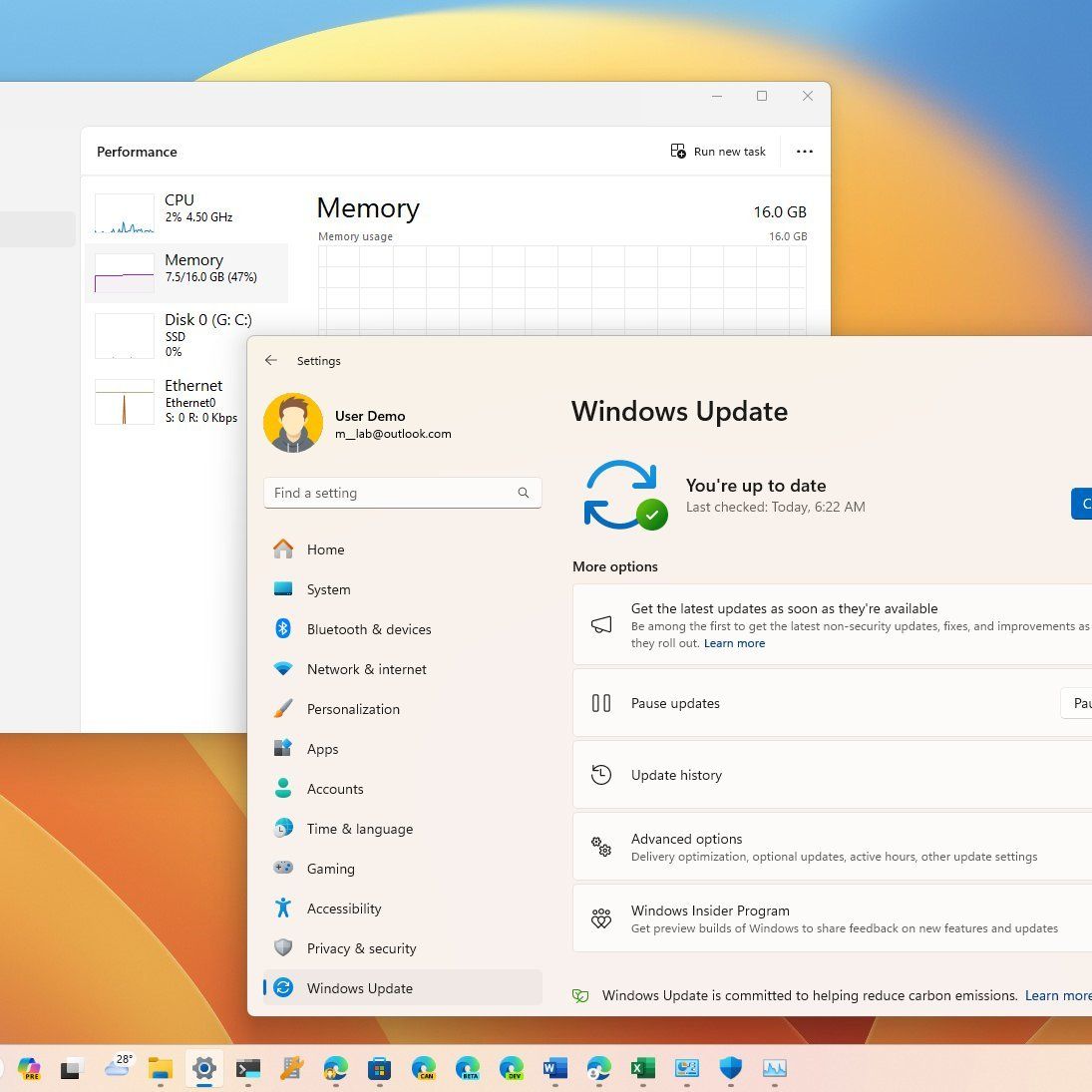
Task: Click the Accessibility figure icon in sidebar
Action: [283, 908]
